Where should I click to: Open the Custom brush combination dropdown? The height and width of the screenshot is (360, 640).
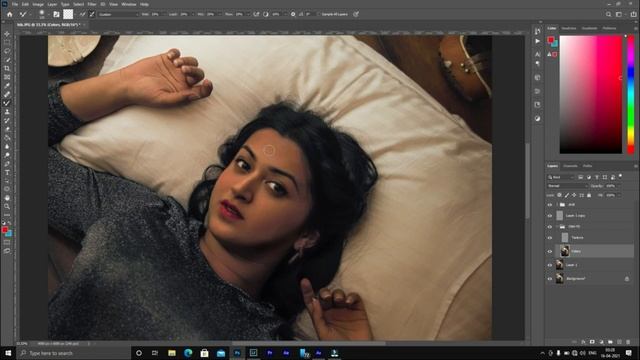[x=118, y=14]
